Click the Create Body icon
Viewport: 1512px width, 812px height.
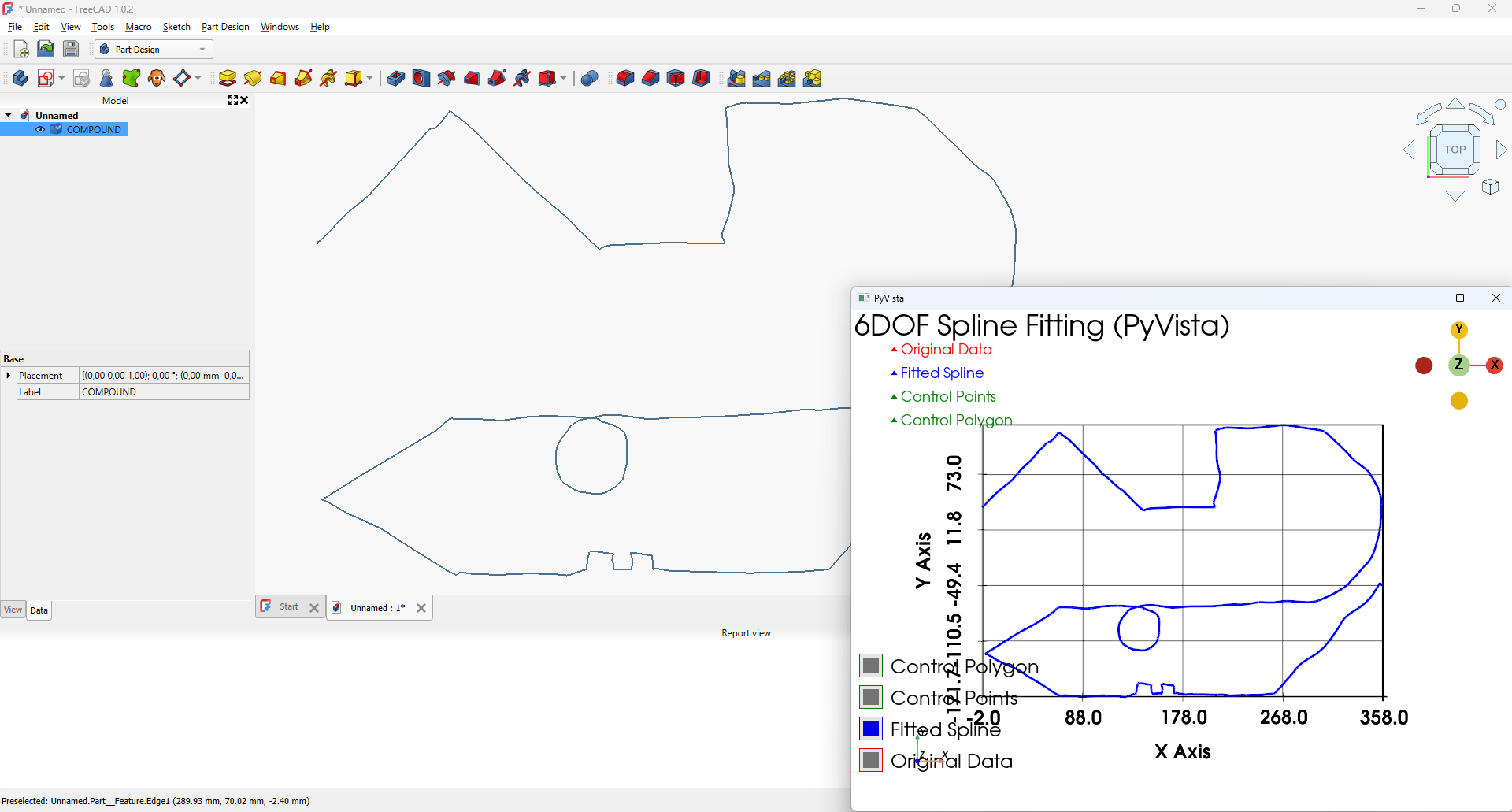click(20, 78)
